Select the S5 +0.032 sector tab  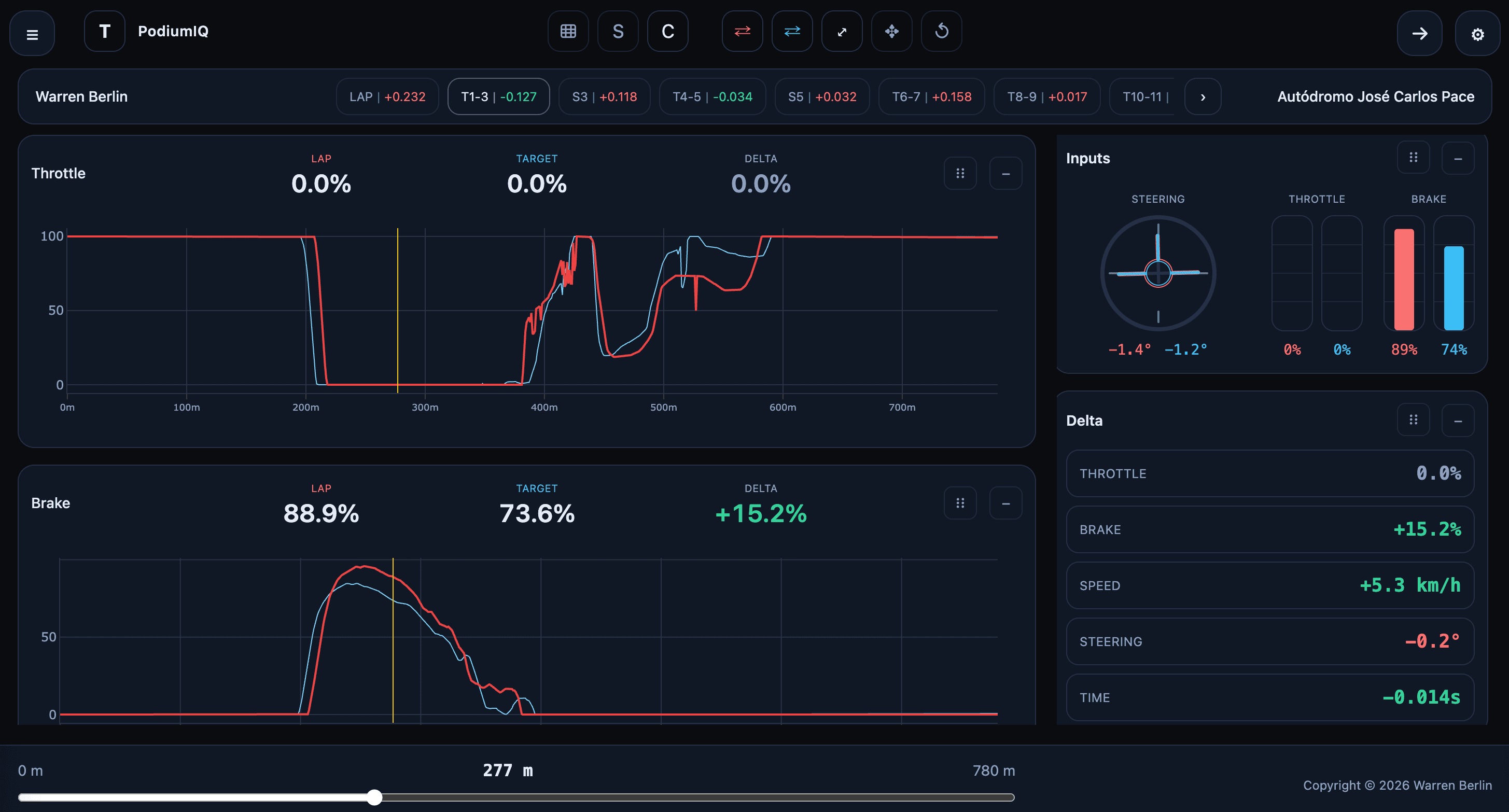(x=822, y=96)
